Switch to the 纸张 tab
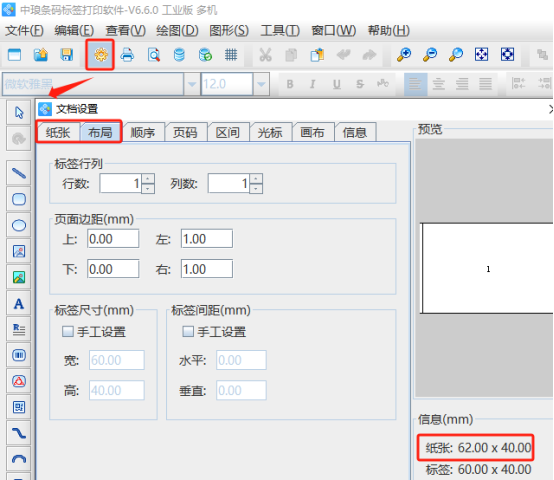The width and height of the screenshot is (554, 480). click(58, 133)
